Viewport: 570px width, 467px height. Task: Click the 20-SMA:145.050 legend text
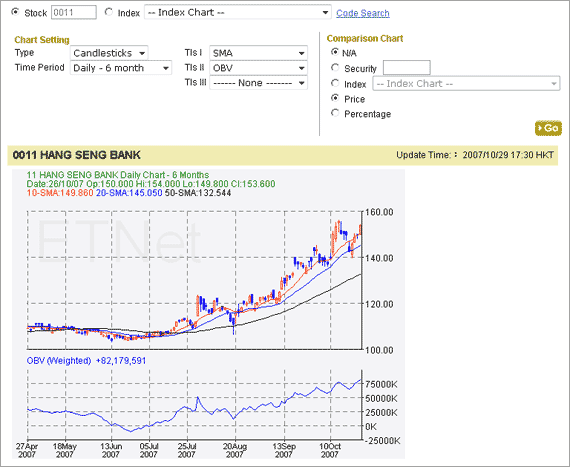point(129,193)
